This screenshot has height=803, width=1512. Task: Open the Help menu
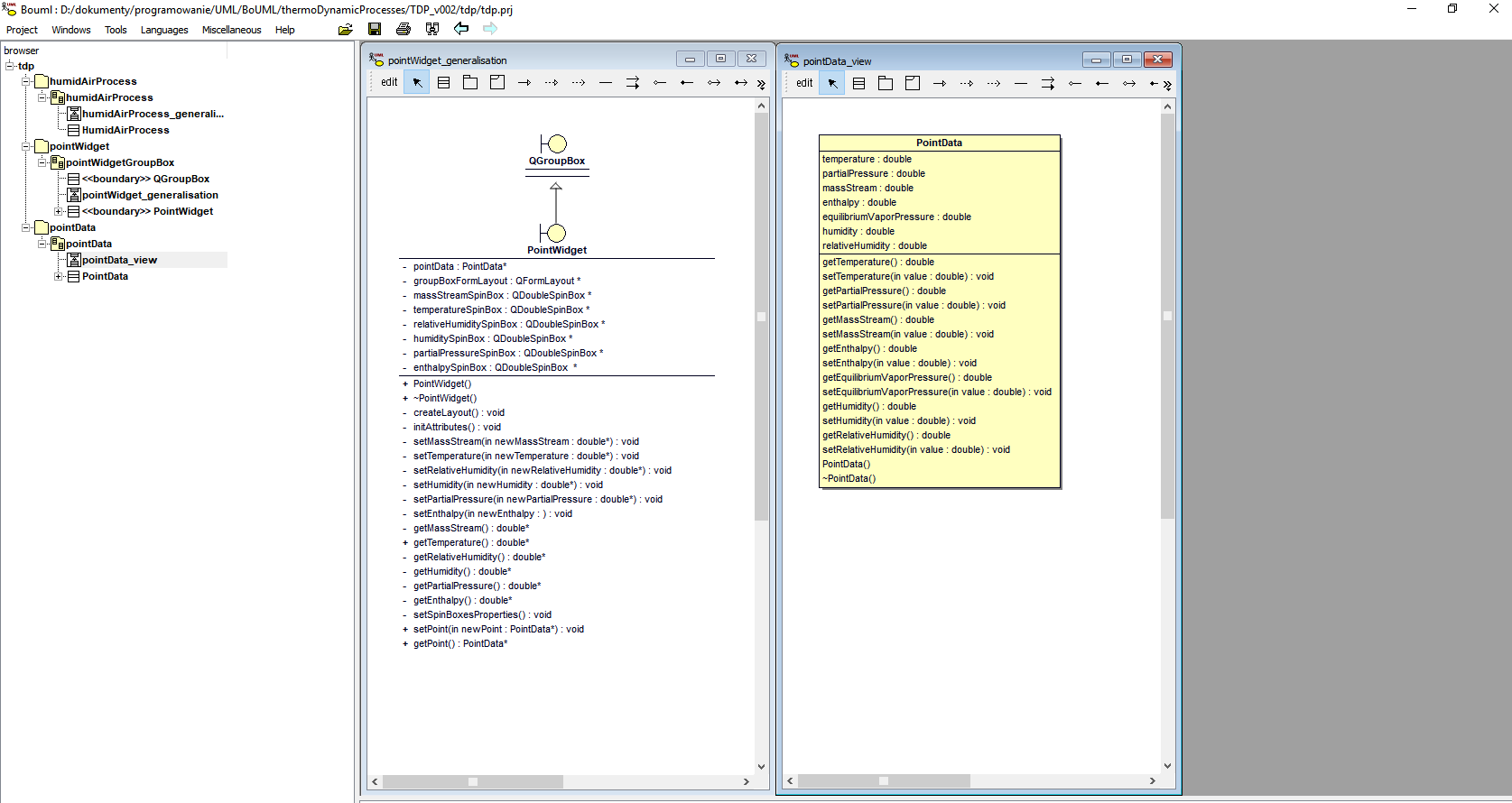coord(284,30)
